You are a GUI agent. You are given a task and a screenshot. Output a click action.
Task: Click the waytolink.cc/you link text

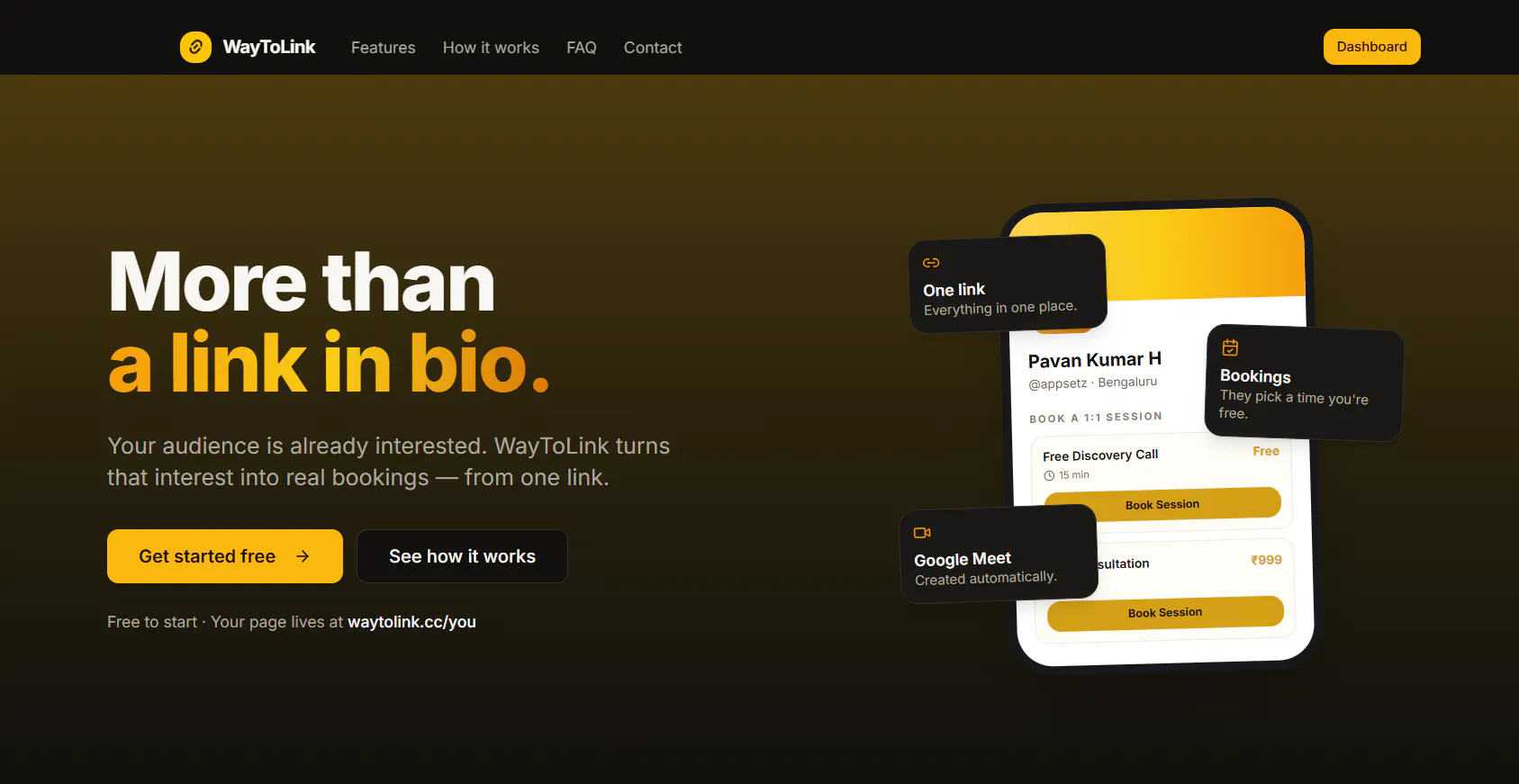tap(411, 622)
